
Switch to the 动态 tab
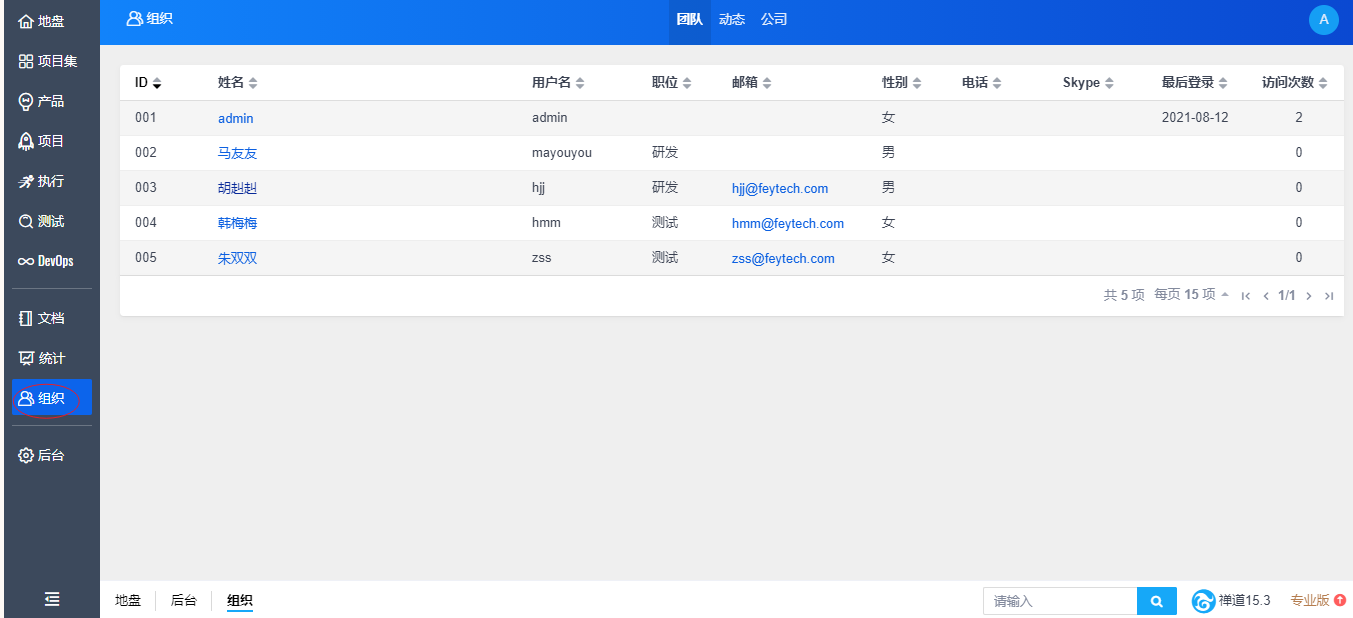click(x=732, y=20)
